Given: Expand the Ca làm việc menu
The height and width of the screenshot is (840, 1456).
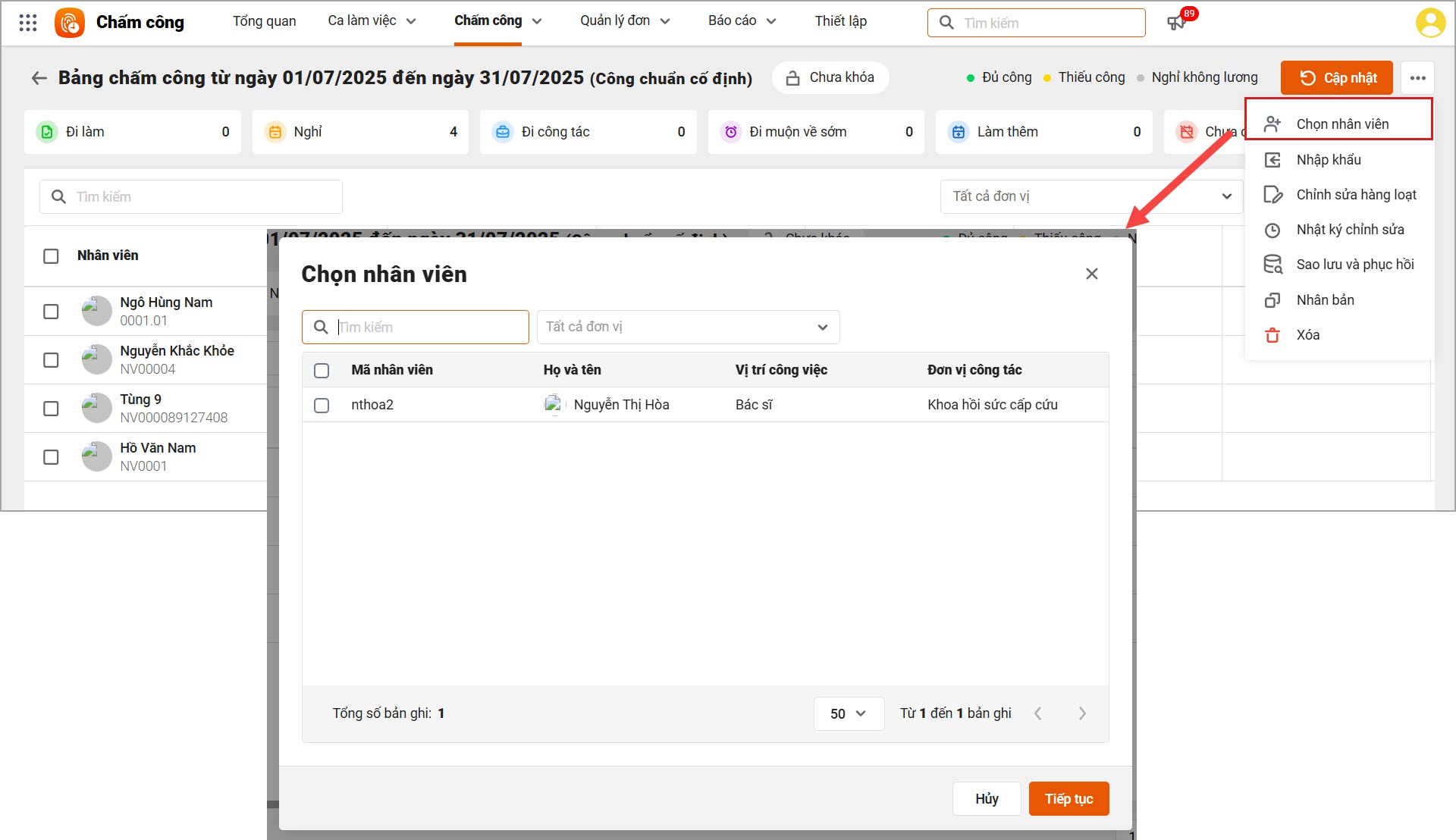Looking at the screenshot, I should (372, 21).
